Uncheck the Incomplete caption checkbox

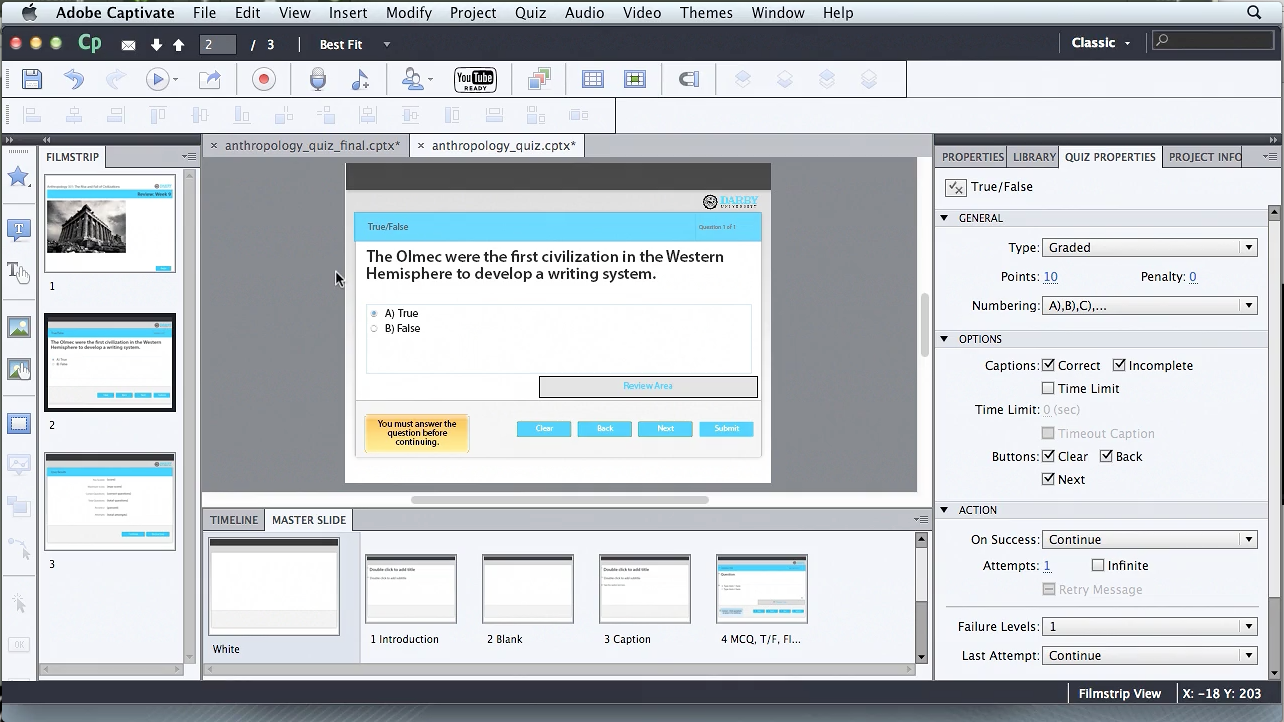click(x=1119, y=366)
